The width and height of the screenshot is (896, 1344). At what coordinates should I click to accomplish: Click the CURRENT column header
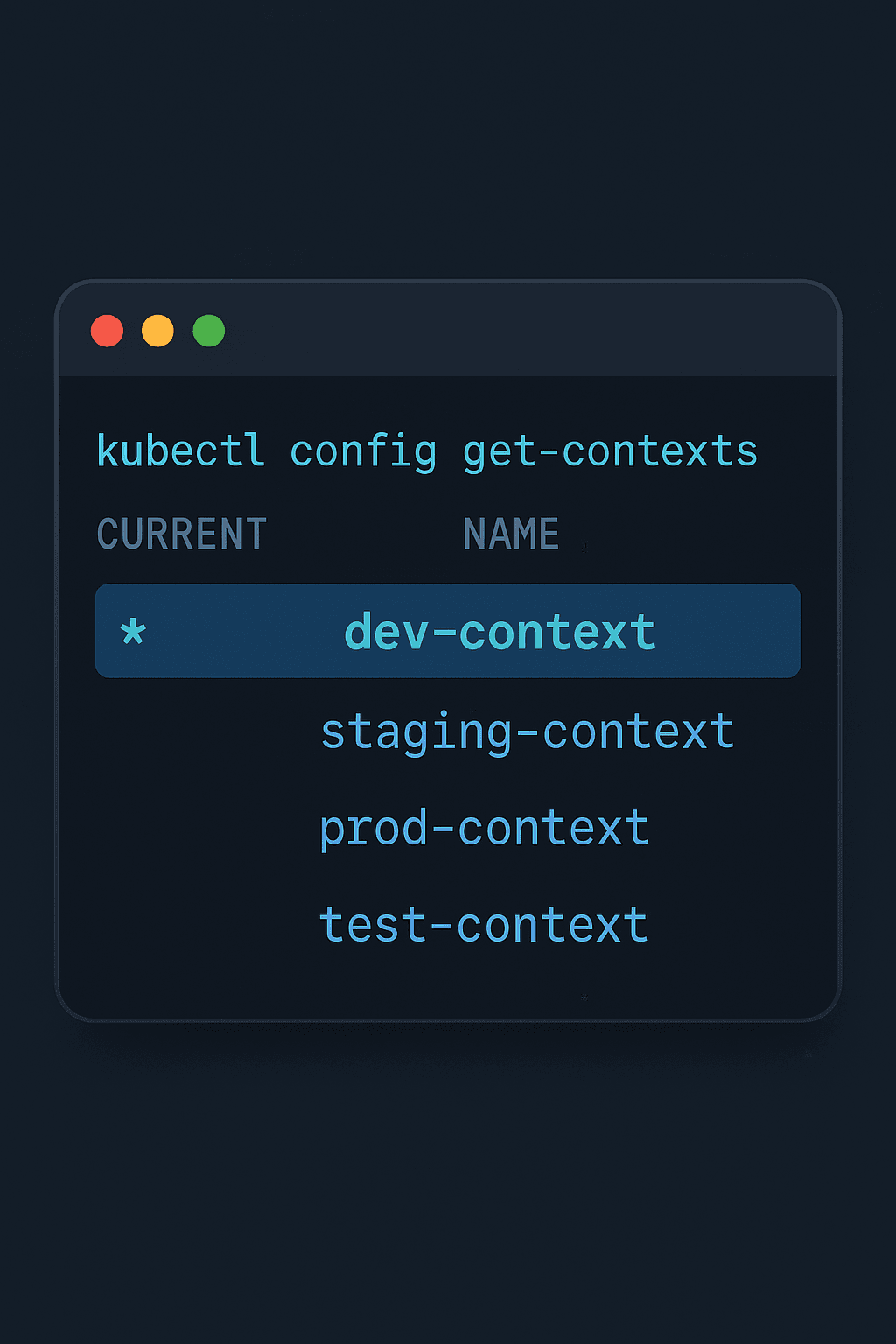(x=181, y=535)
